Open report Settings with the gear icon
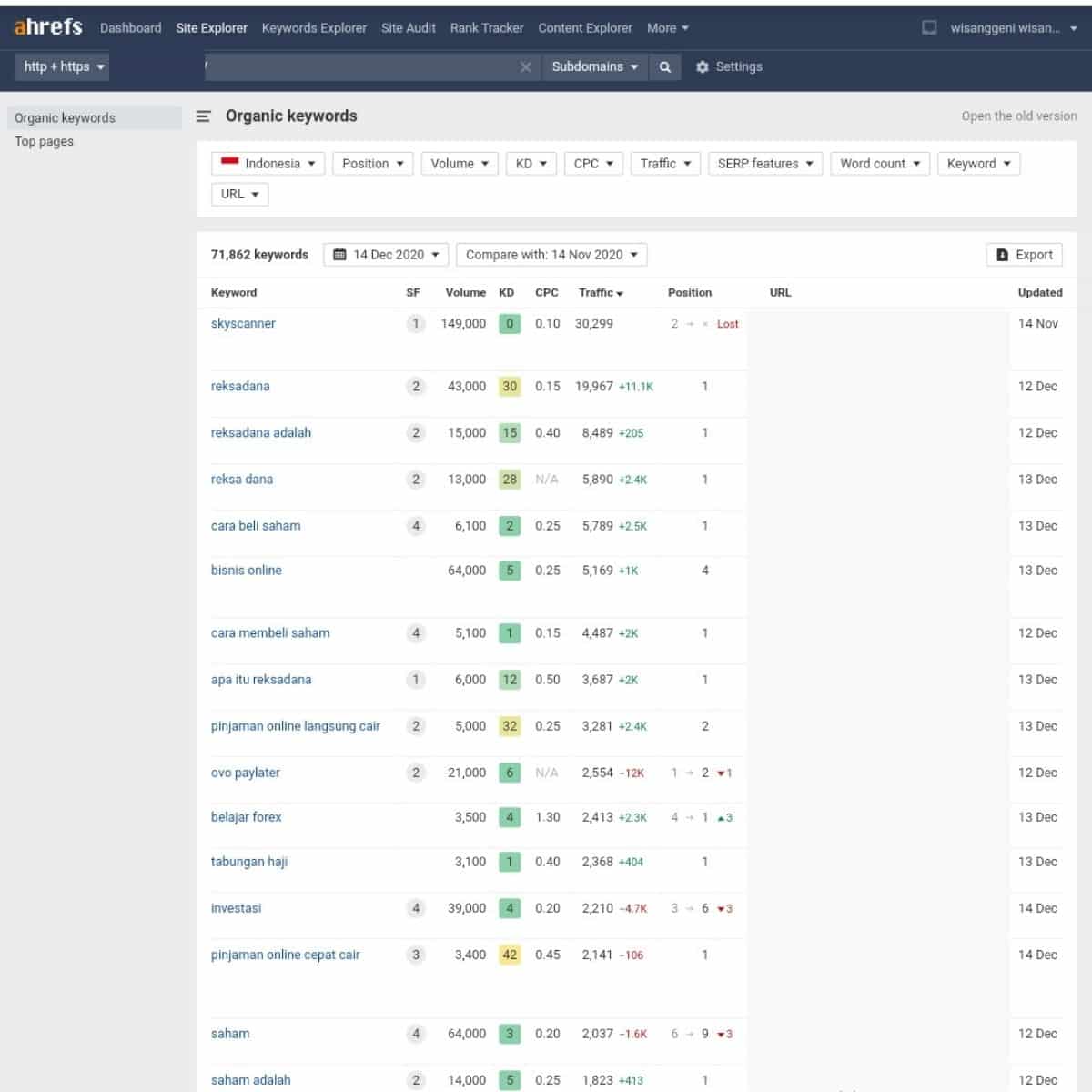This screenshot has width=1092, height=1092. (701, 66)
